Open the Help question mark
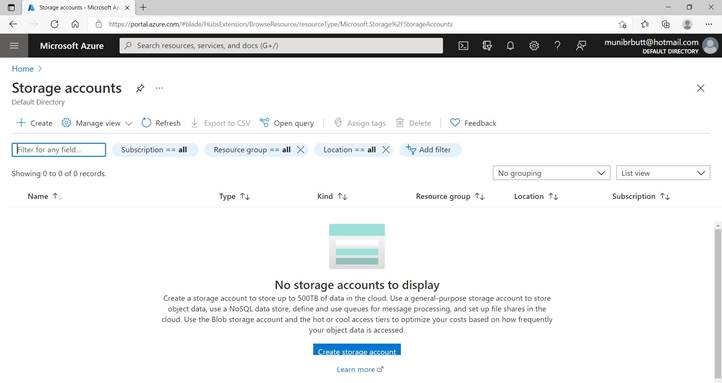 (557, 46)
